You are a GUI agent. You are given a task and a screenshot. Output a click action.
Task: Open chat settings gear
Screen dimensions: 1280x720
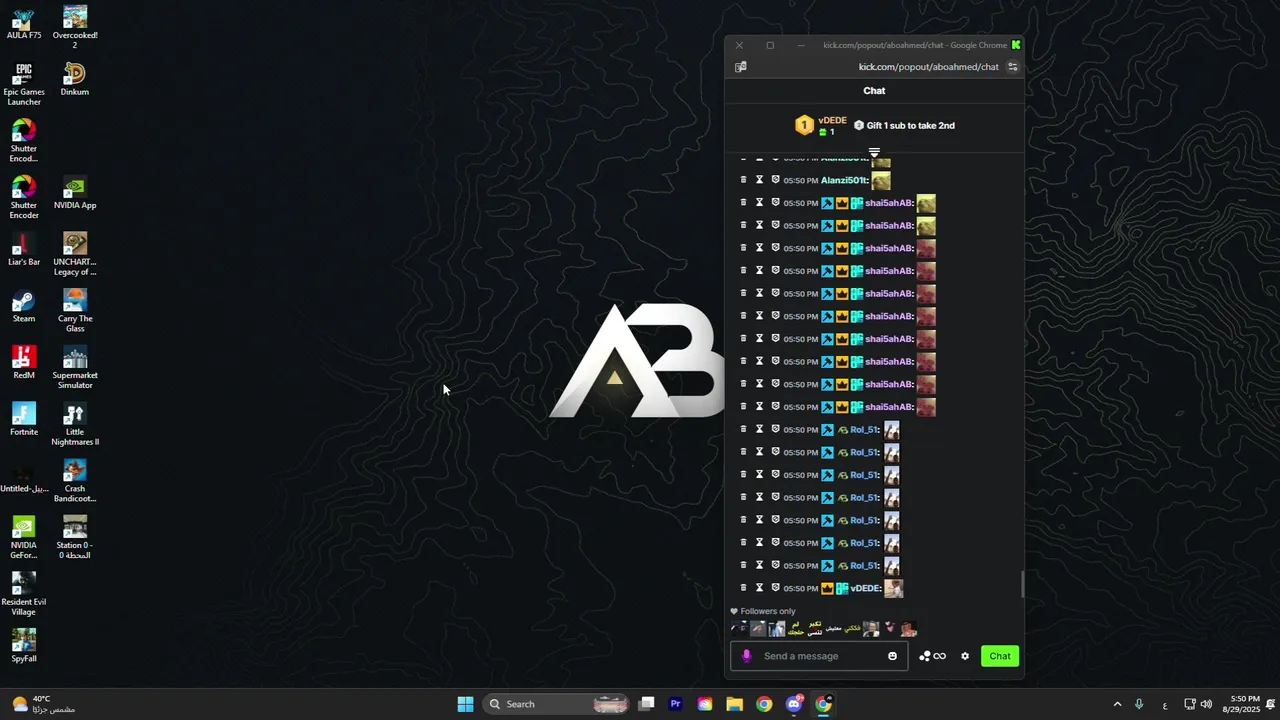tap(965, 656)
